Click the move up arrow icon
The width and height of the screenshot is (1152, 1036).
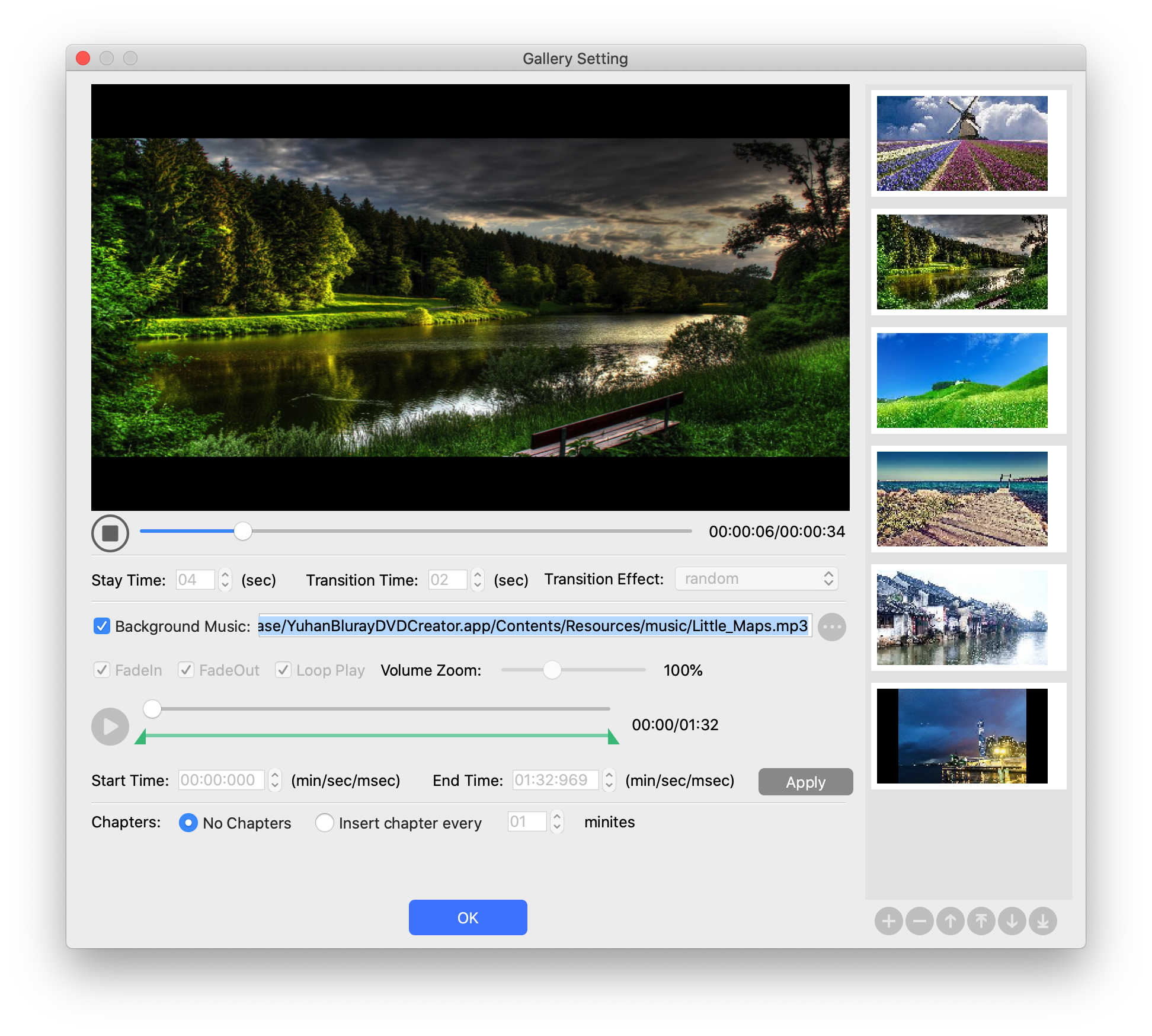950,921
